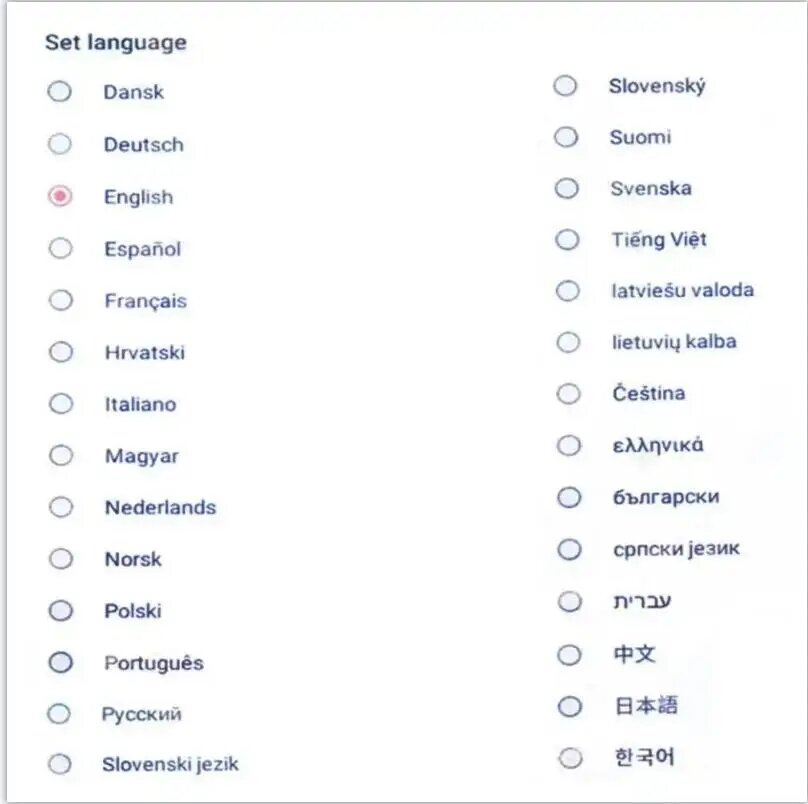Choose Tiếng Việt radio button
Screen dimensions: 808x804
click(x=567, y=240)
